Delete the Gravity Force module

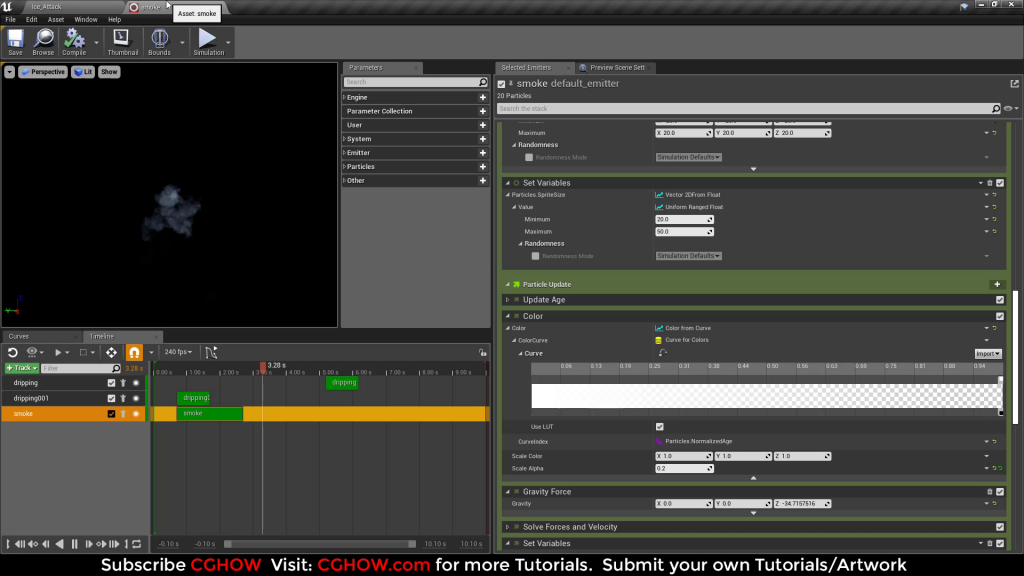[x=989, y=492]
